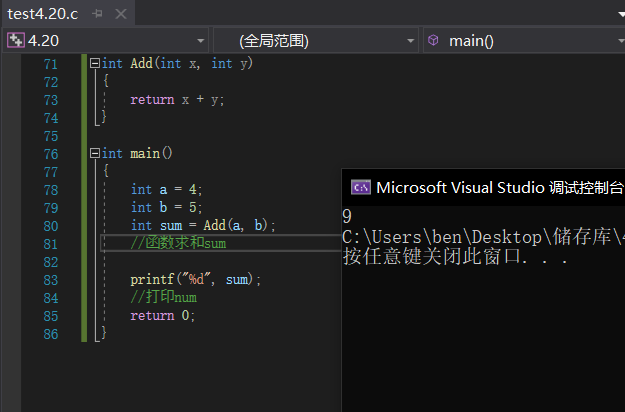This screenshot has height=412, width=625.
Task: Click the 'int b = 5;' line
Action: pos(167,207)
